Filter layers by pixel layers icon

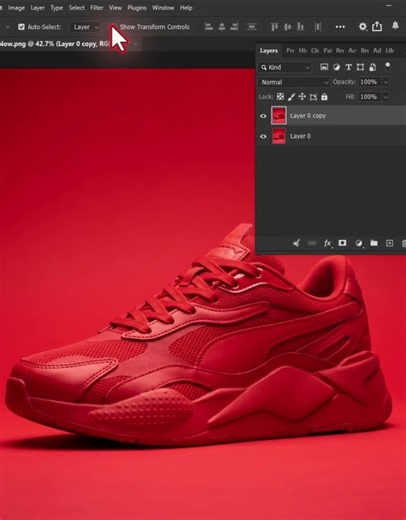324,67
